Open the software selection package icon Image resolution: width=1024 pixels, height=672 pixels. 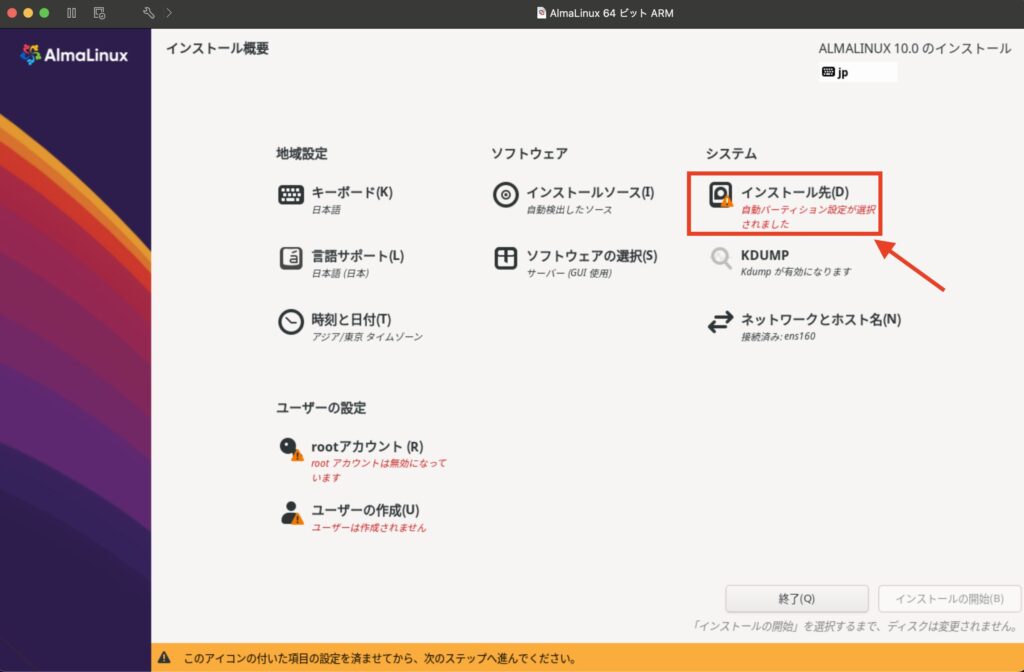505,258
